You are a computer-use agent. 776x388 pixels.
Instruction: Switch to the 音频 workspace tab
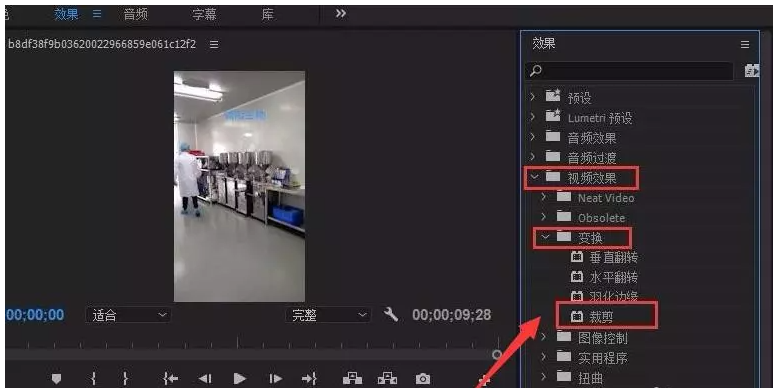(136, 14)
